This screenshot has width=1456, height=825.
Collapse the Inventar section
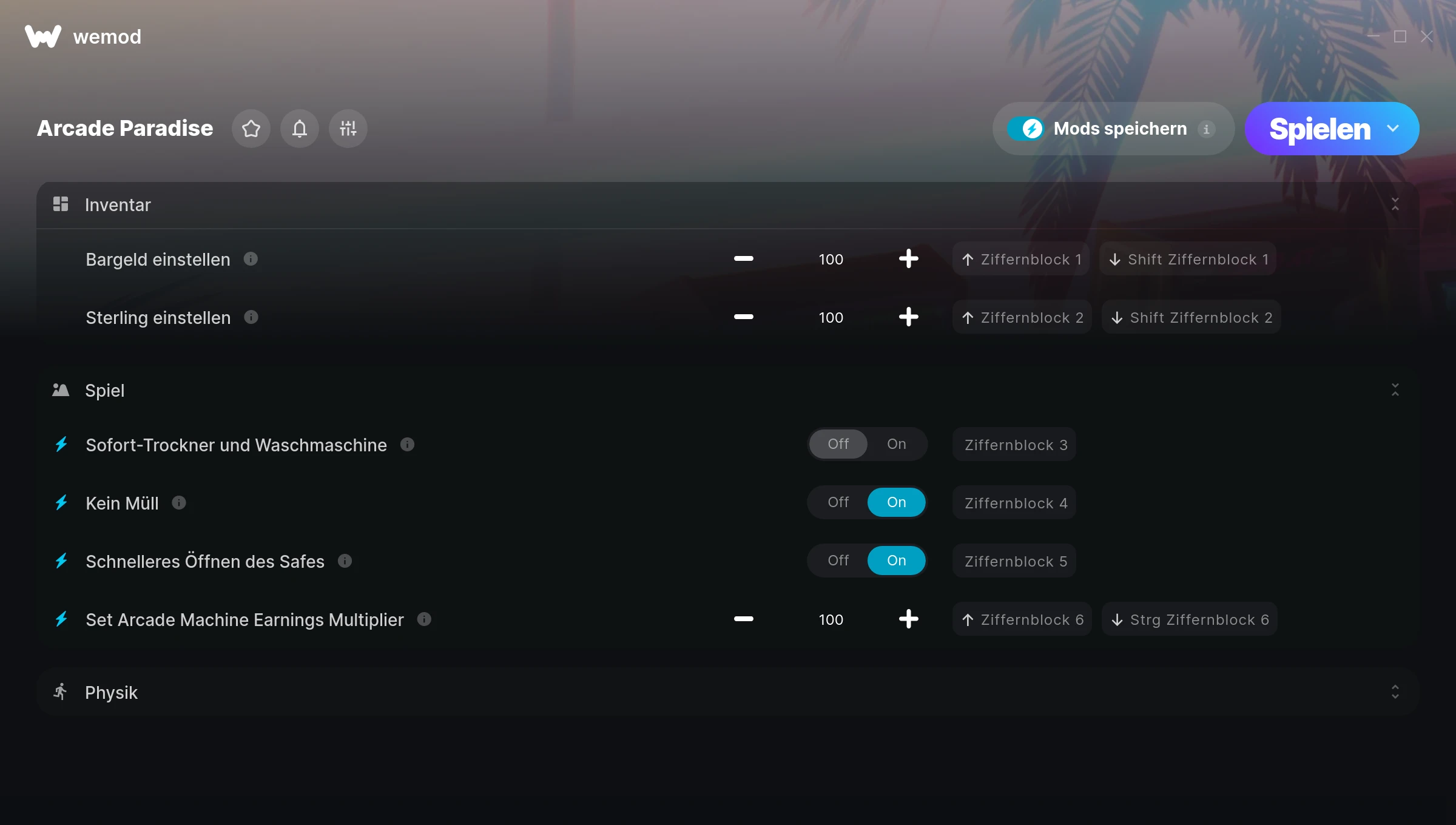[1395, 204]
